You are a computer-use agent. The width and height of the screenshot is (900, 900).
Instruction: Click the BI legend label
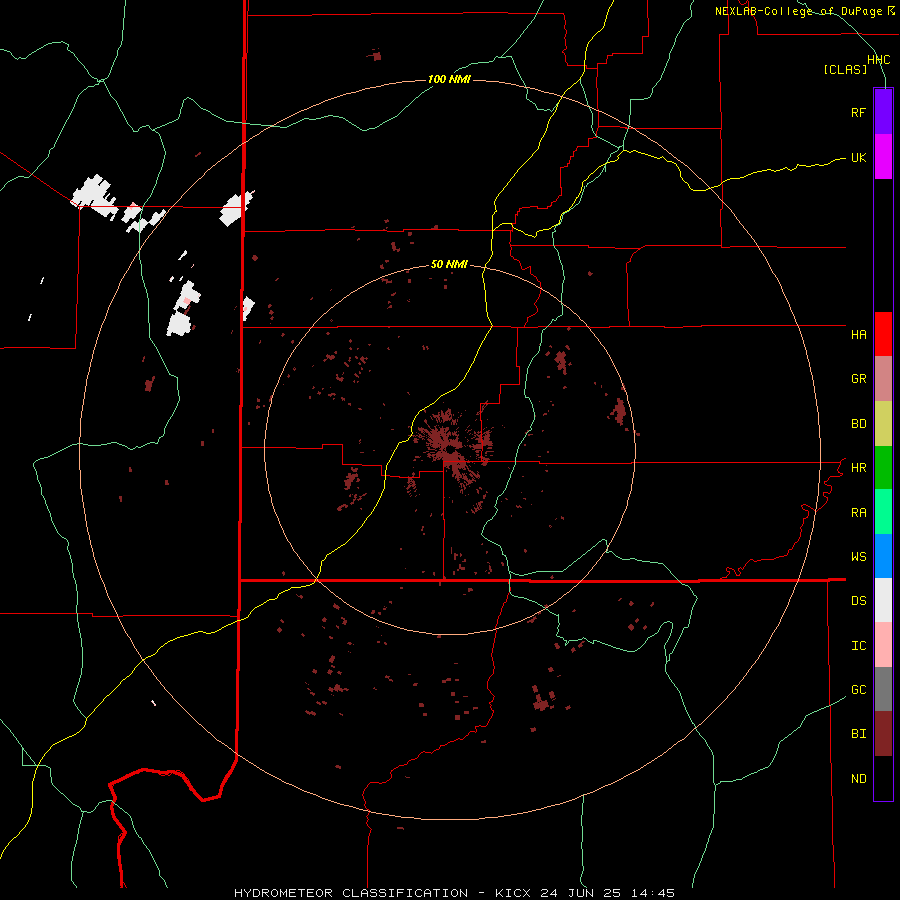pos(858,734)
